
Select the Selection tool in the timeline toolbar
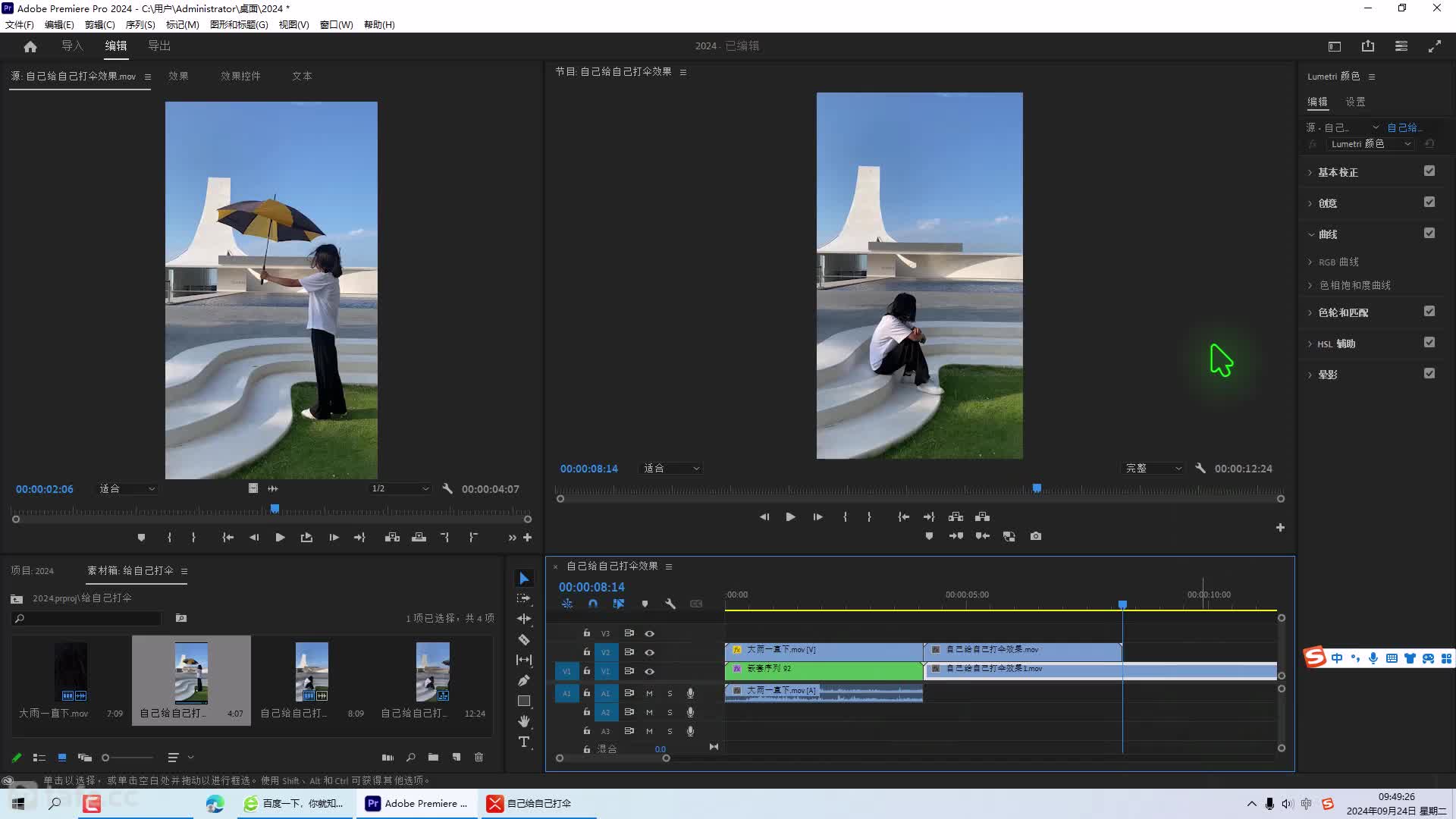point(524,579)
